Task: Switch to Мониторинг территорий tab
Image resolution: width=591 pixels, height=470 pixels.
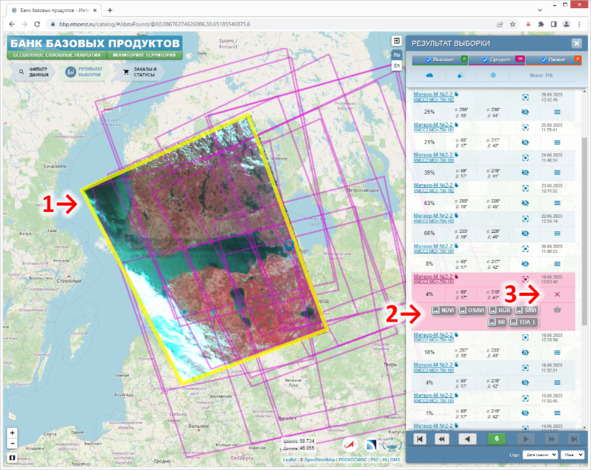Action: click(145, 55)
